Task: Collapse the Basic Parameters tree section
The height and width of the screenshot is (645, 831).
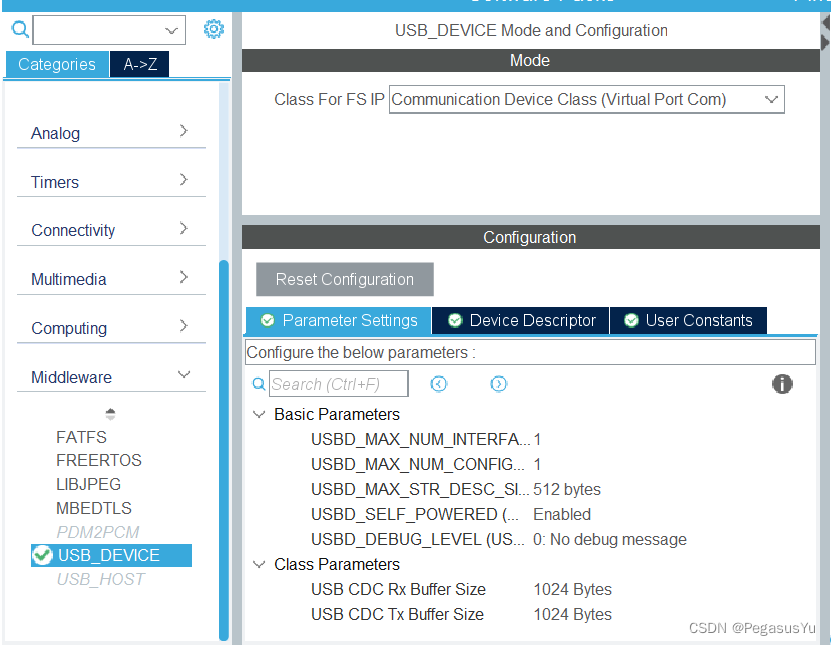Action: point(259,413)
